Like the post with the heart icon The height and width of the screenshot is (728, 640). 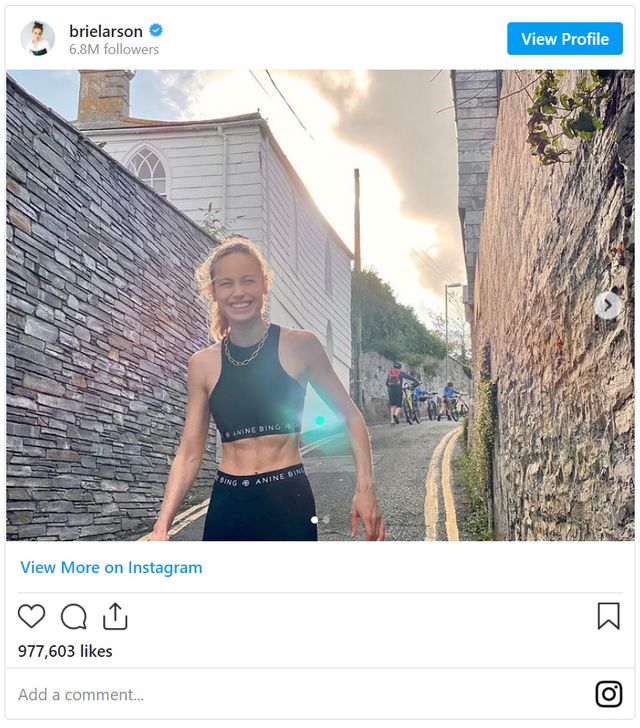[32, 616]
